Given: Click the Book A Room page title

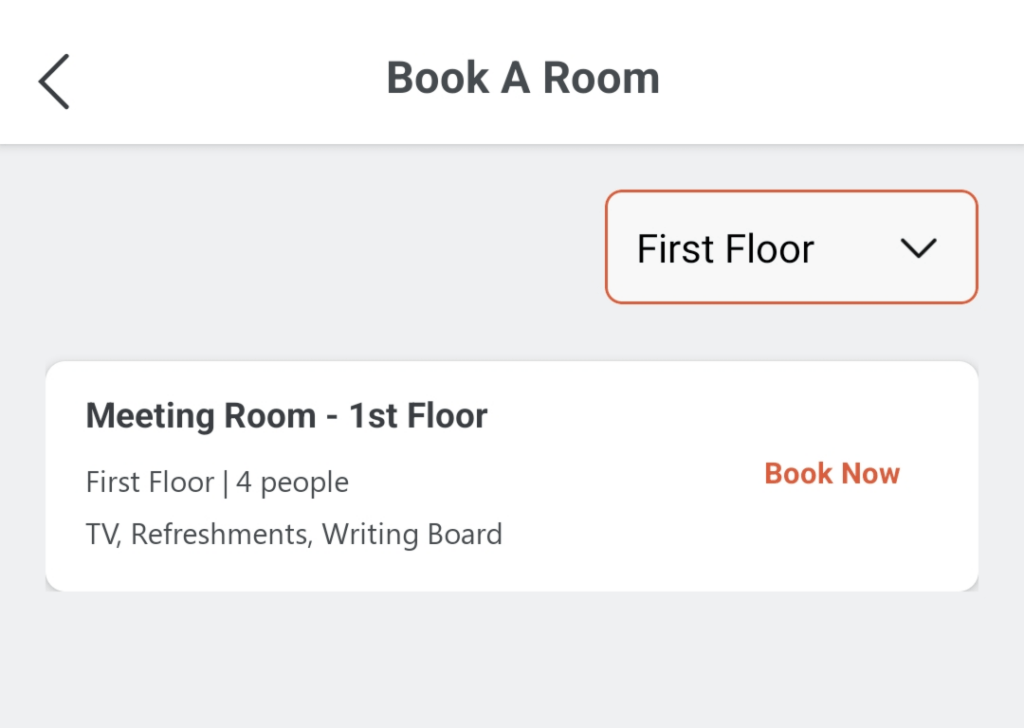Looking at the screenshot, I should tap(522, 78).
